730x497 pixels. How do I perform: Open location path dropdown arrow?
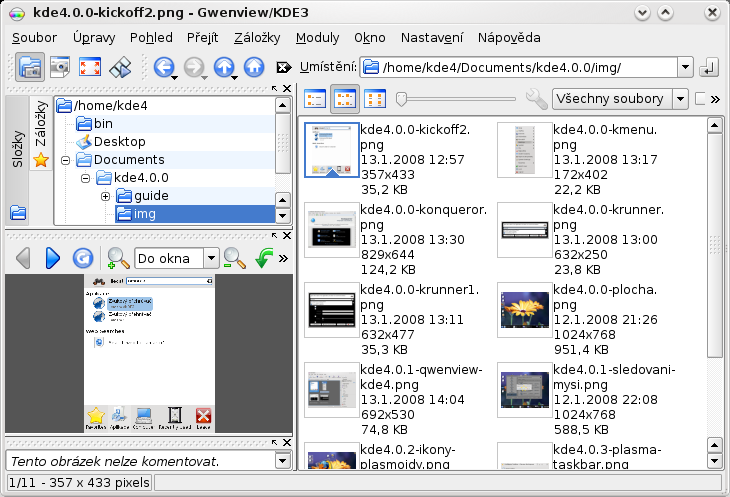[685, 67]
